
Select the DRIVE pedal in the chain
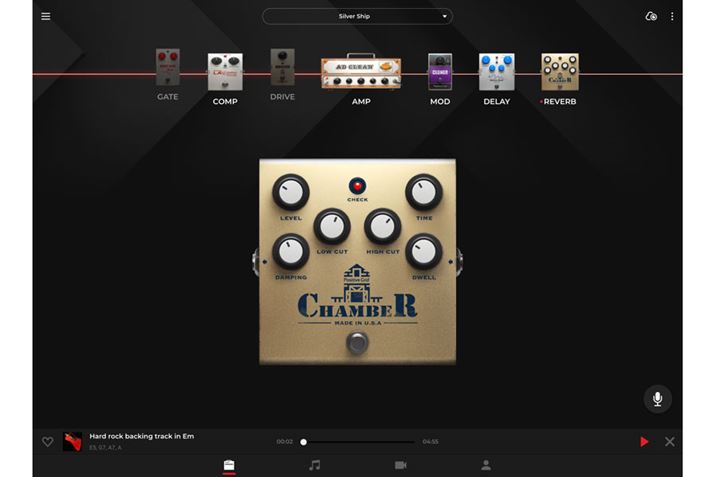[x=282, y=68]
